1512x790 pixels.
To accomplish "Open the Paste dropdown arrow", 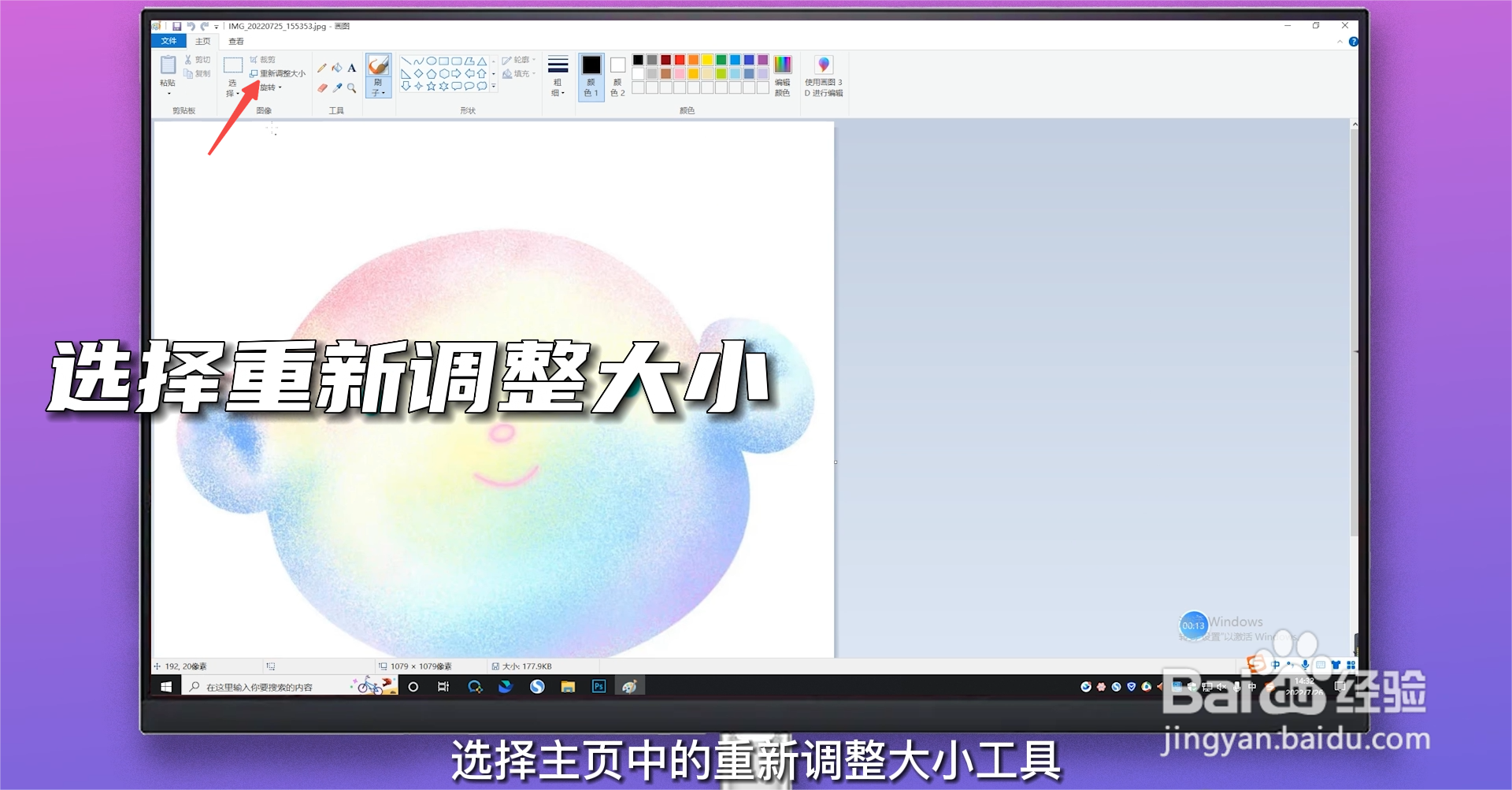I will 168,94.
